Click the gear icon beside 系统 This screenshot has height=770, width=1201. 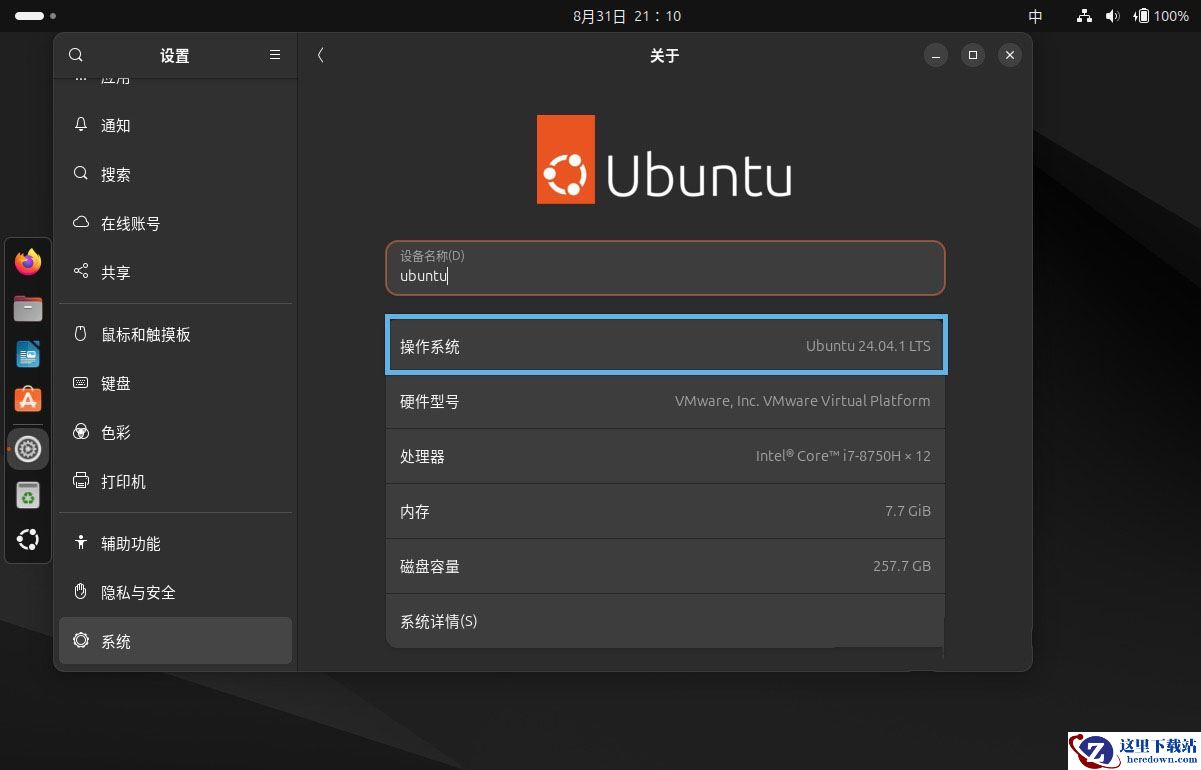tap(81, 641)
